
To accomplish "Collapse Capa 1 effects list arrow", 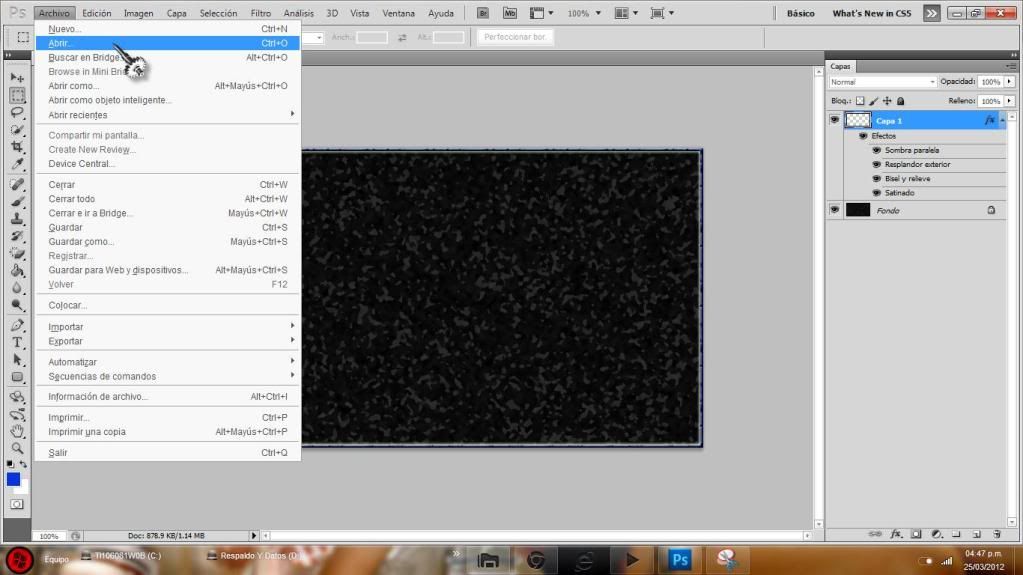I will [x=1003, y=120].
